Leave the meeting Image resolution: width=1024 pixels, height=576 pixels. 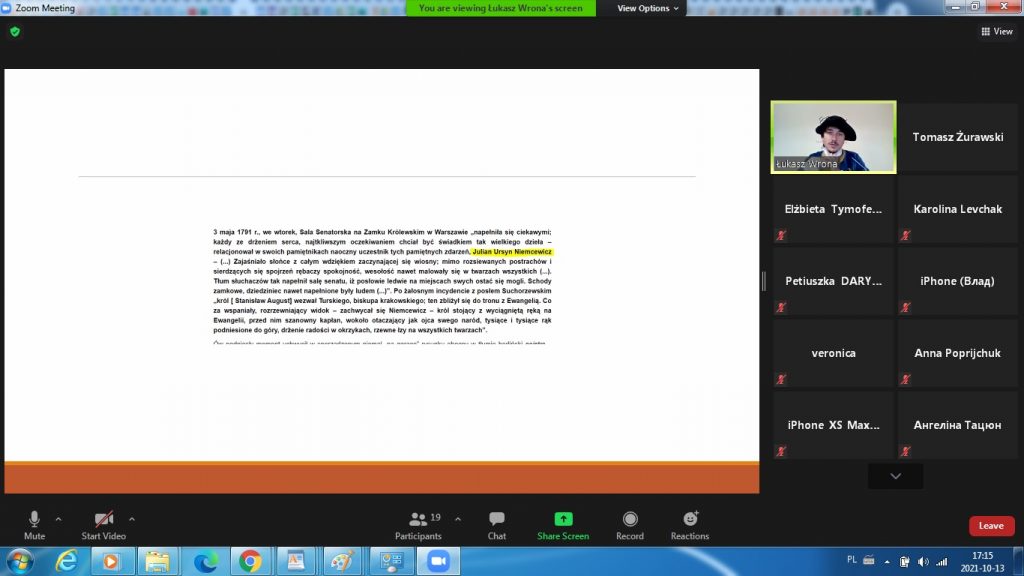coord(990,526)
